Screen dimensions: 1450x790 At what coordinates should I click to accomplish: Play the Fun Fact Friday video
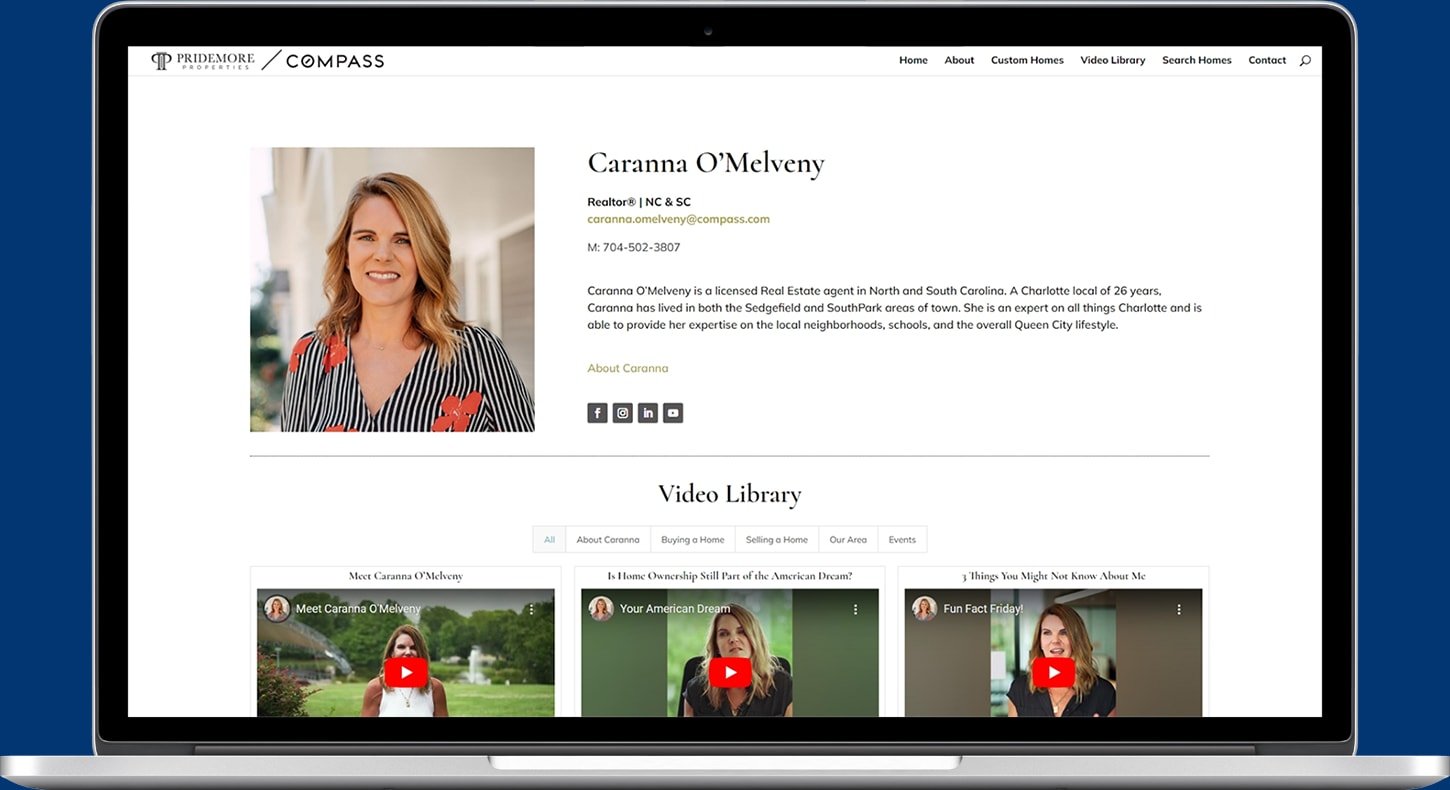(1053, 672)
